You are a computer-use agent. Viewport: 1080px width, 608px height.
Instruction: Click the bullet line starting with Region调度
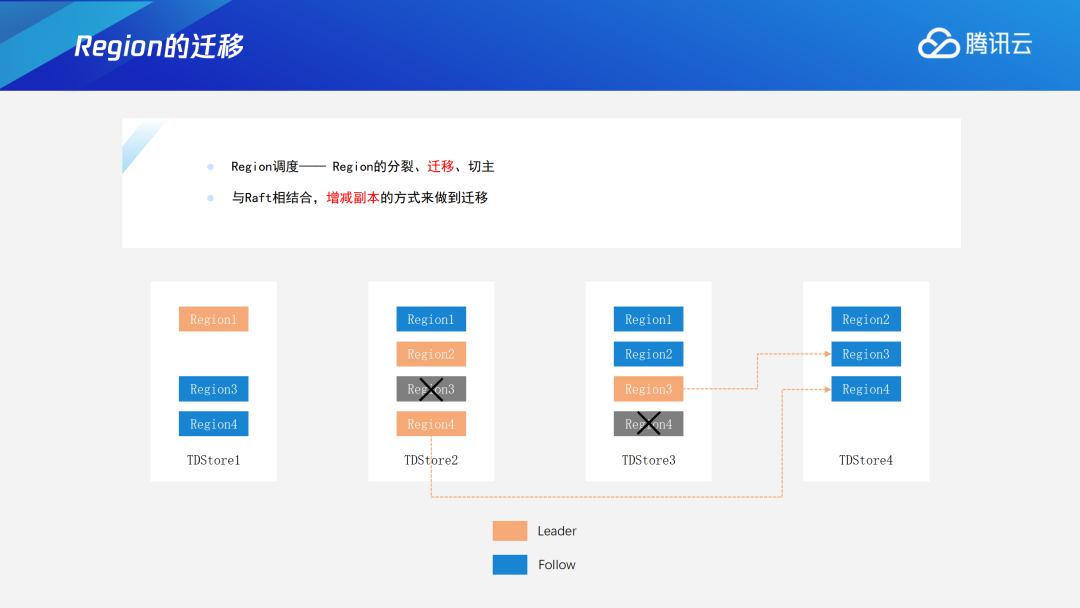pos(362,167)
